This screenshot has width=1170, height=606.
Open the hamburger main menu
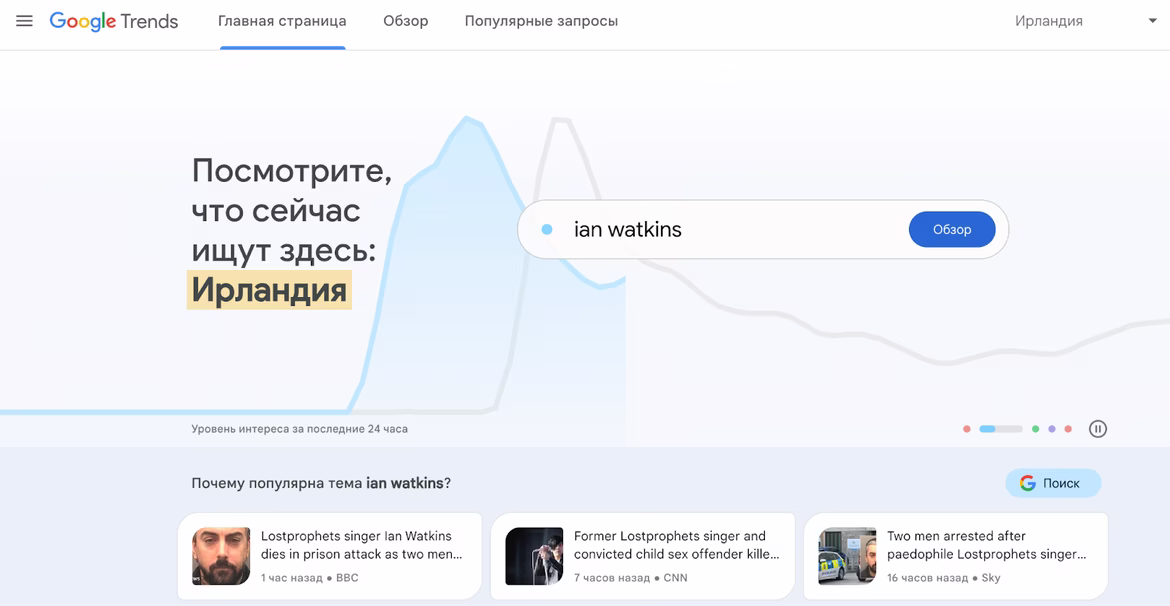[x=25, y=21]
